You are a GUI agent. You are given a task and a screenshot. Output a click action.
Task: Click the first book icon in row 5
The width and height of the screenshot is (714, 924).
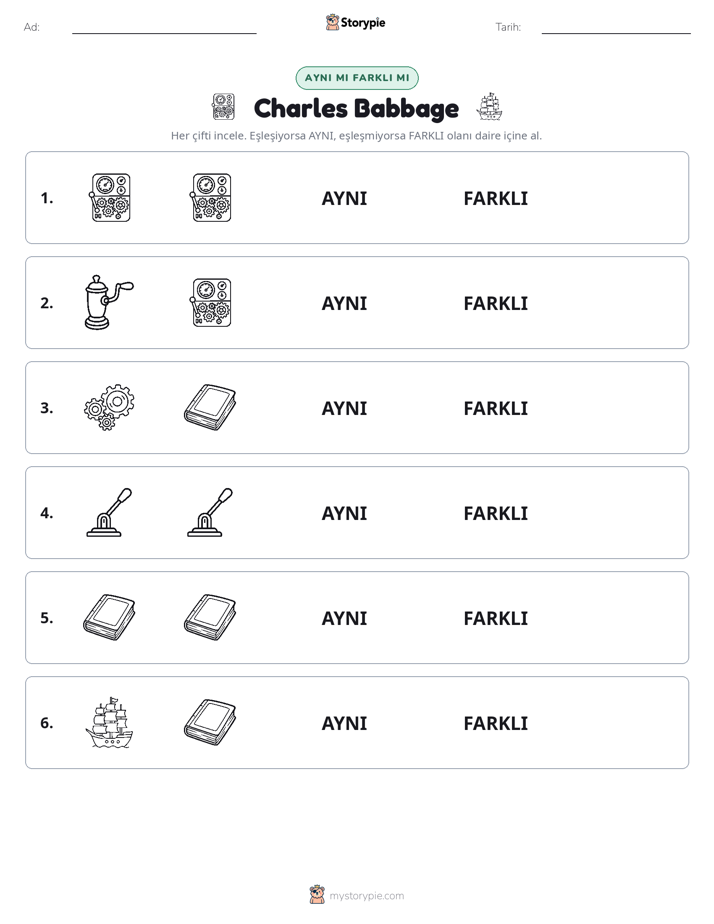(109, 617)
